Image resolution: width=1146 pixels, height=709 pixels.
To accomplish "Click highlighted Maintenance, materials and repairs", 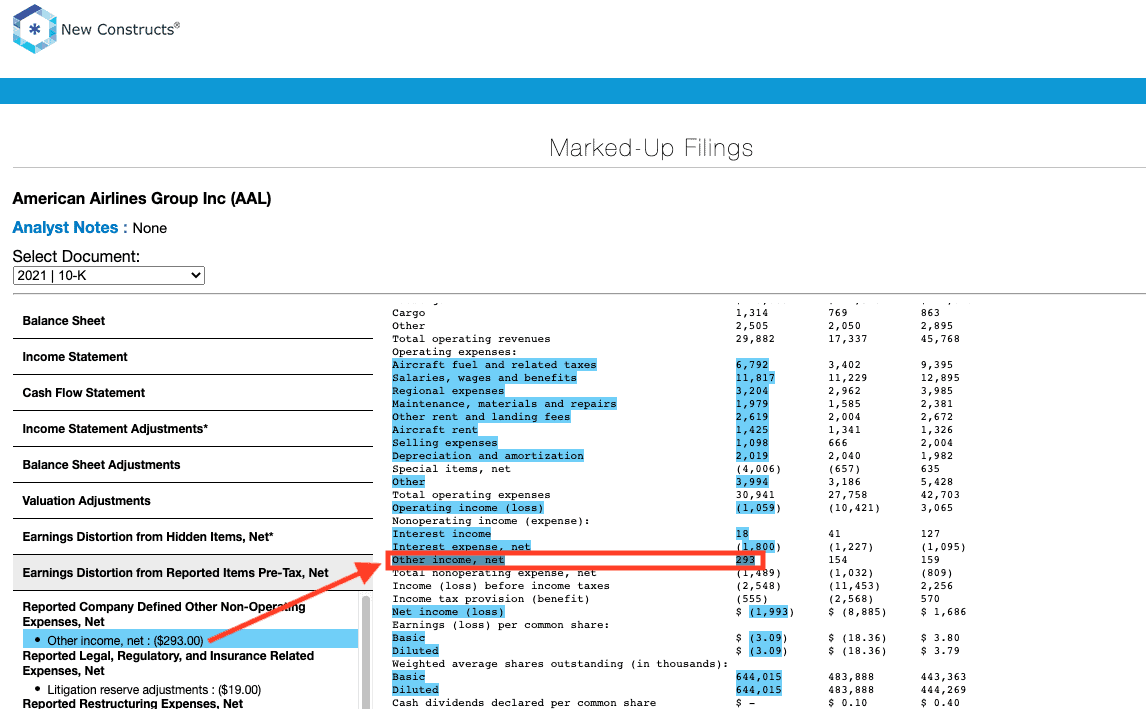I will (504, 403).
